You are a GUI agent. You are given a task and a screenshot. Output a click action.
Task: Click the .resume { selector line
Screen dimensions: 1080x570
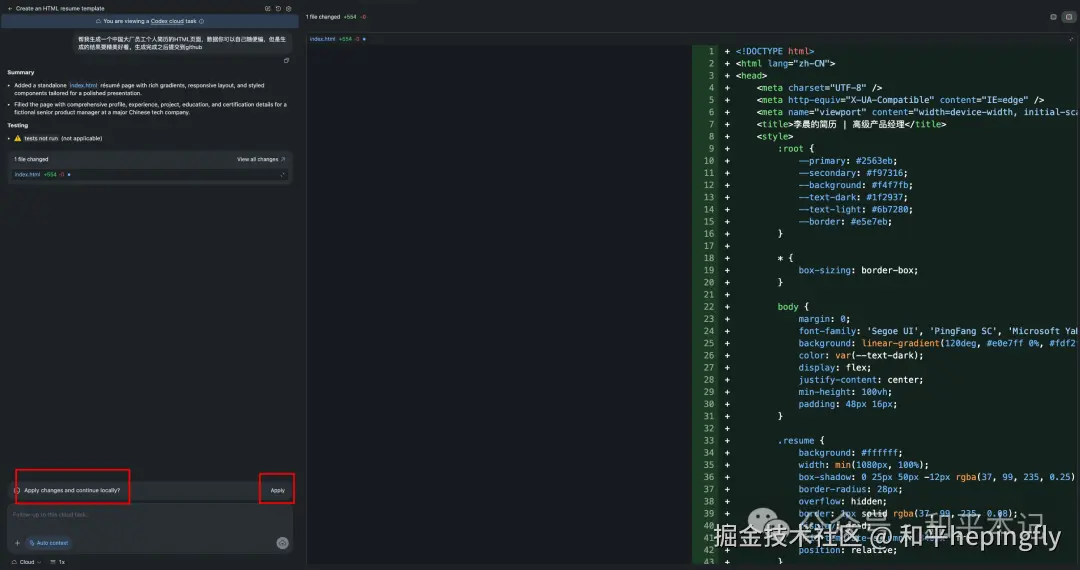pos(801,441)
